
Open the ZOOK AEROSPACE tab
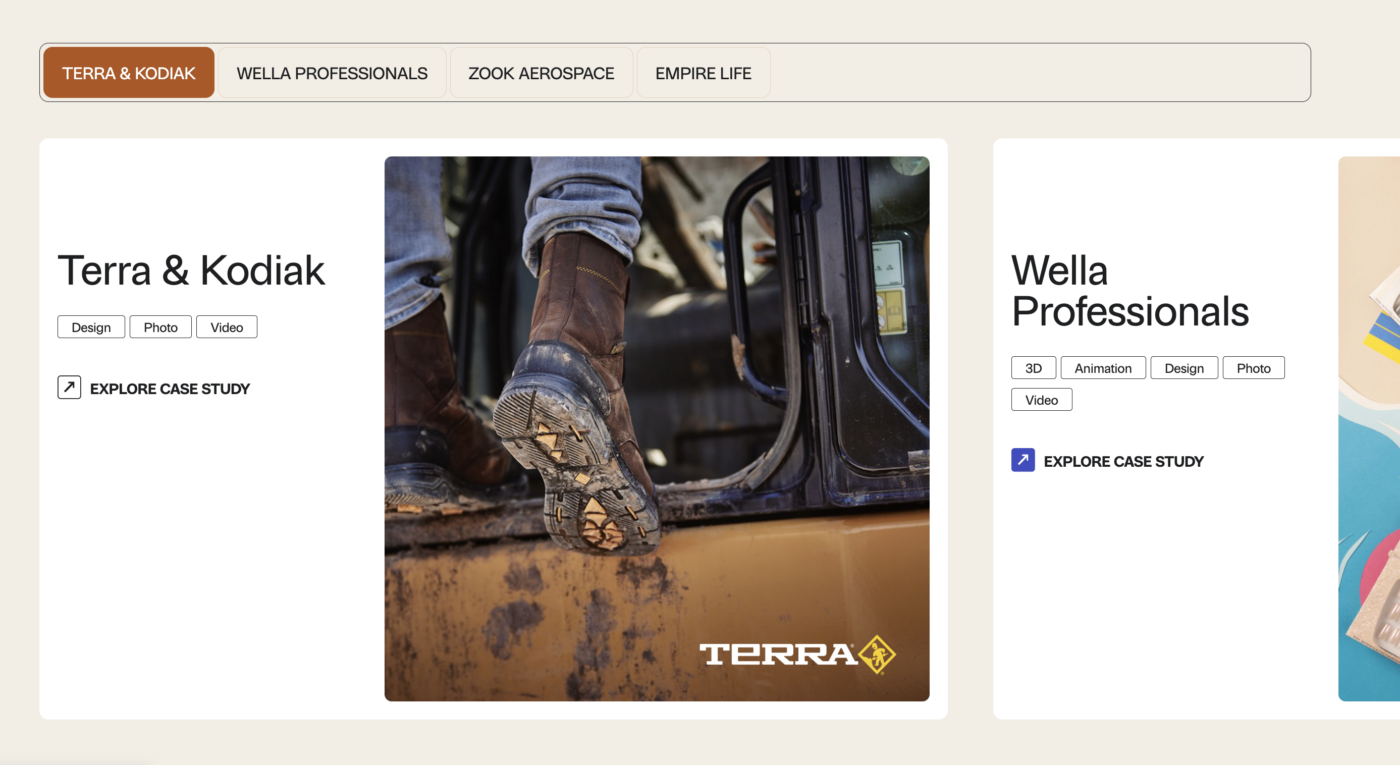coord(541,73)
